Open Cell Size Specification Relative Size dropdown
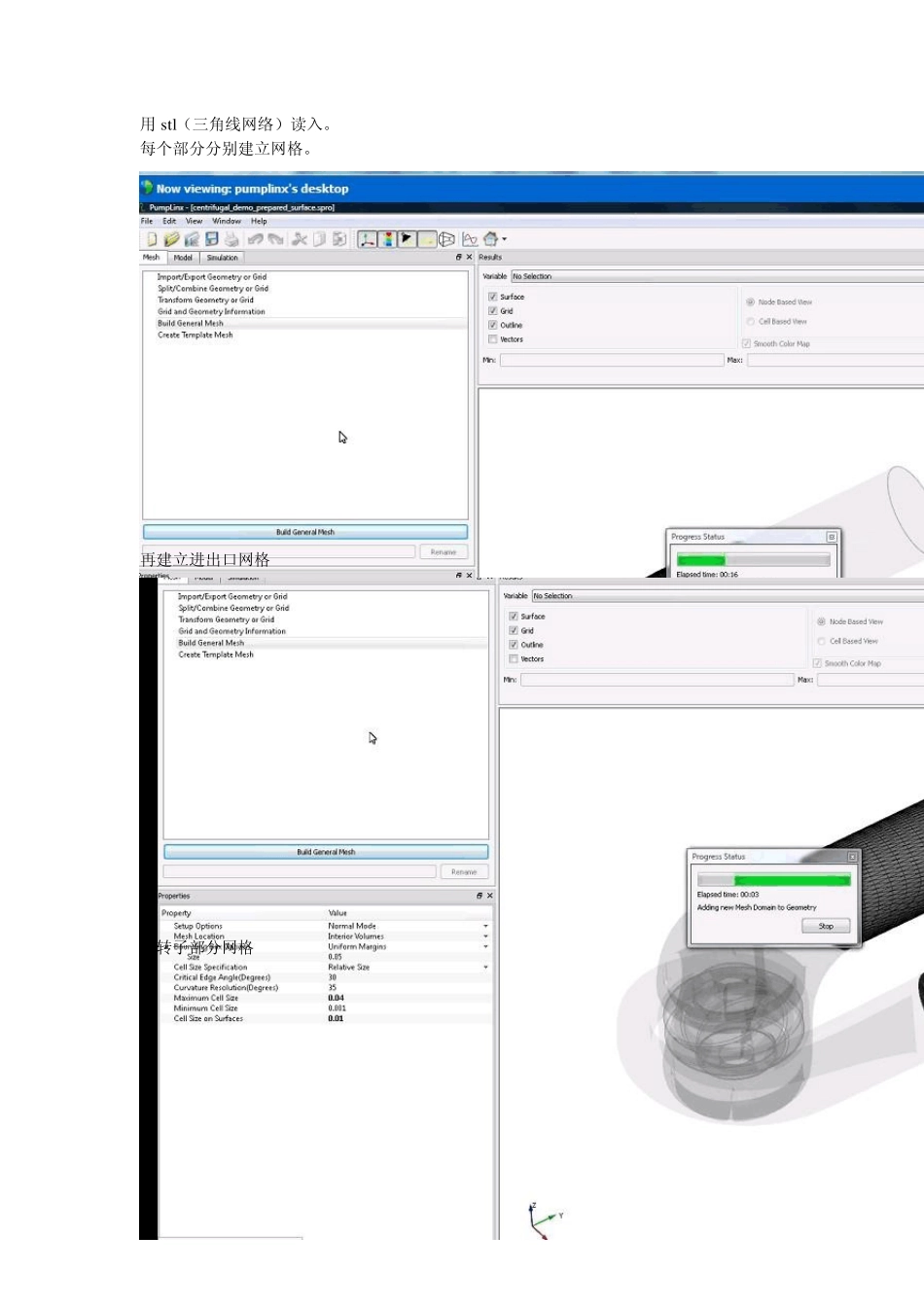924x1307 pixels. (x=485, y=968)
